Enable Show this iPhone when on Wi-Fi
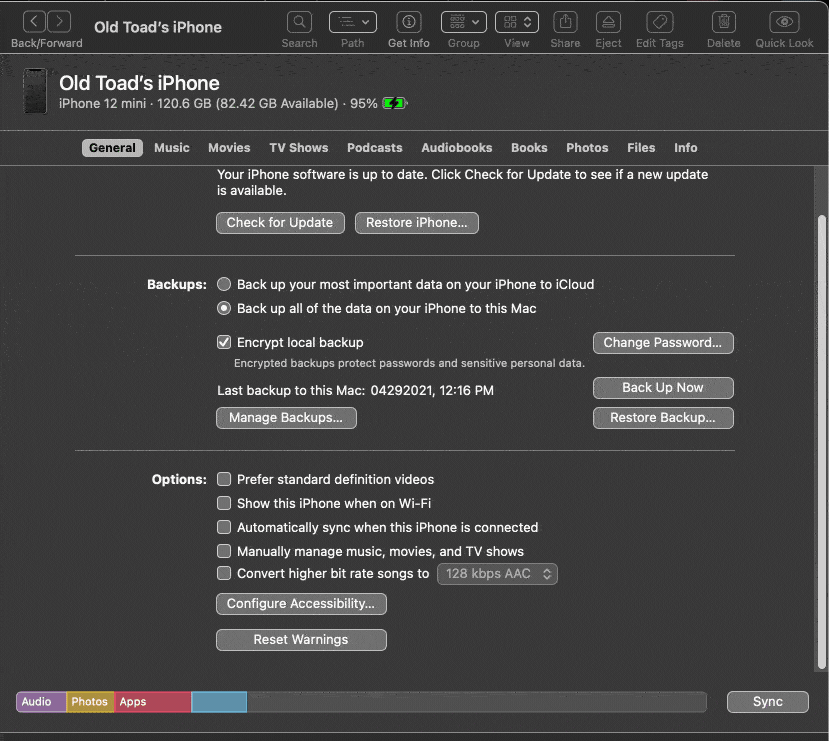This screenshot has width=829, height=741. 224,503
